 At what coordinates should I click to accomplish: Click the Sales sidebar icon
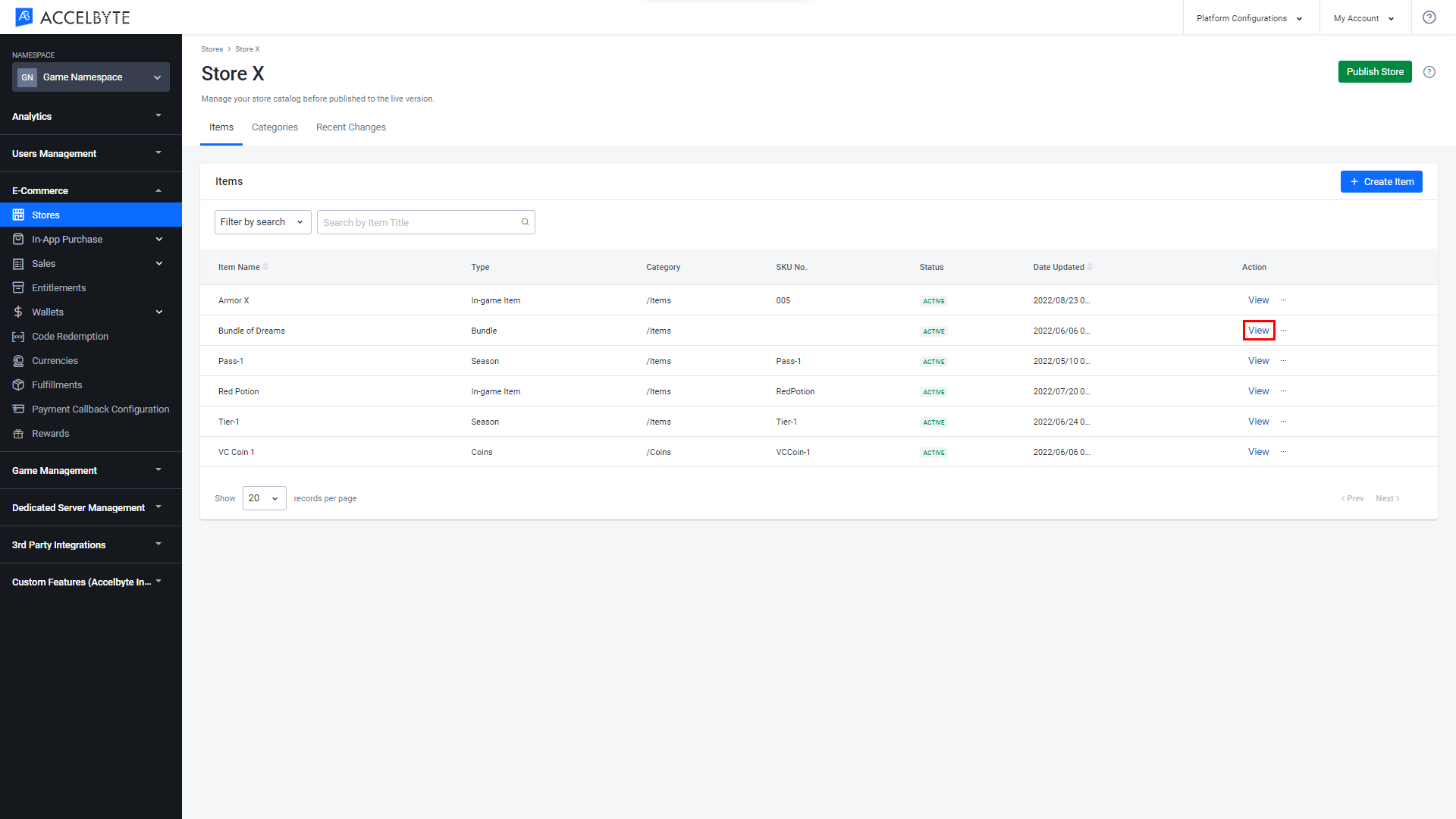(18, 264)
